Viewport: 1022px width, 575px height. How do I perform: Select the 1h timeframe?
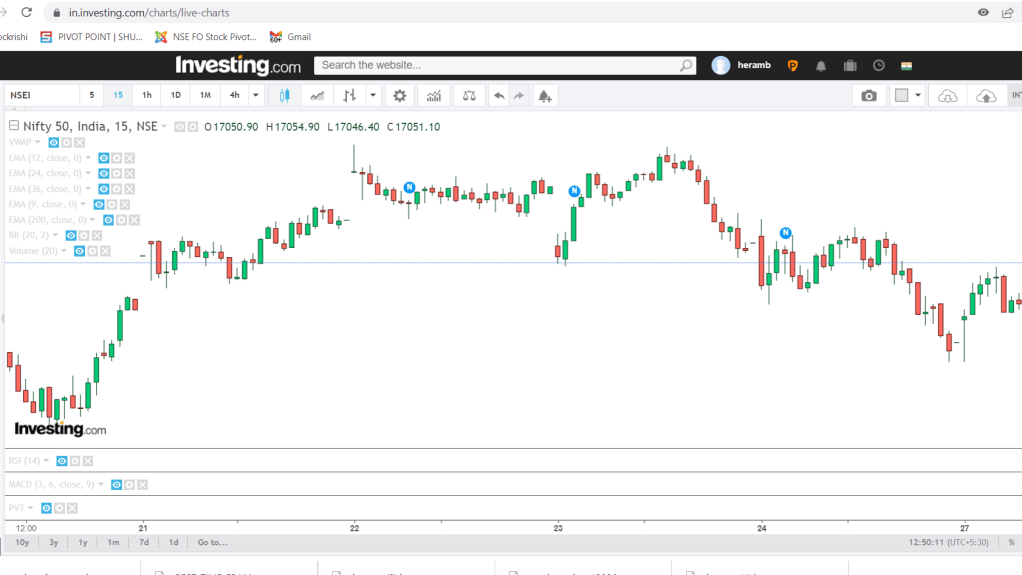point(147,96)
